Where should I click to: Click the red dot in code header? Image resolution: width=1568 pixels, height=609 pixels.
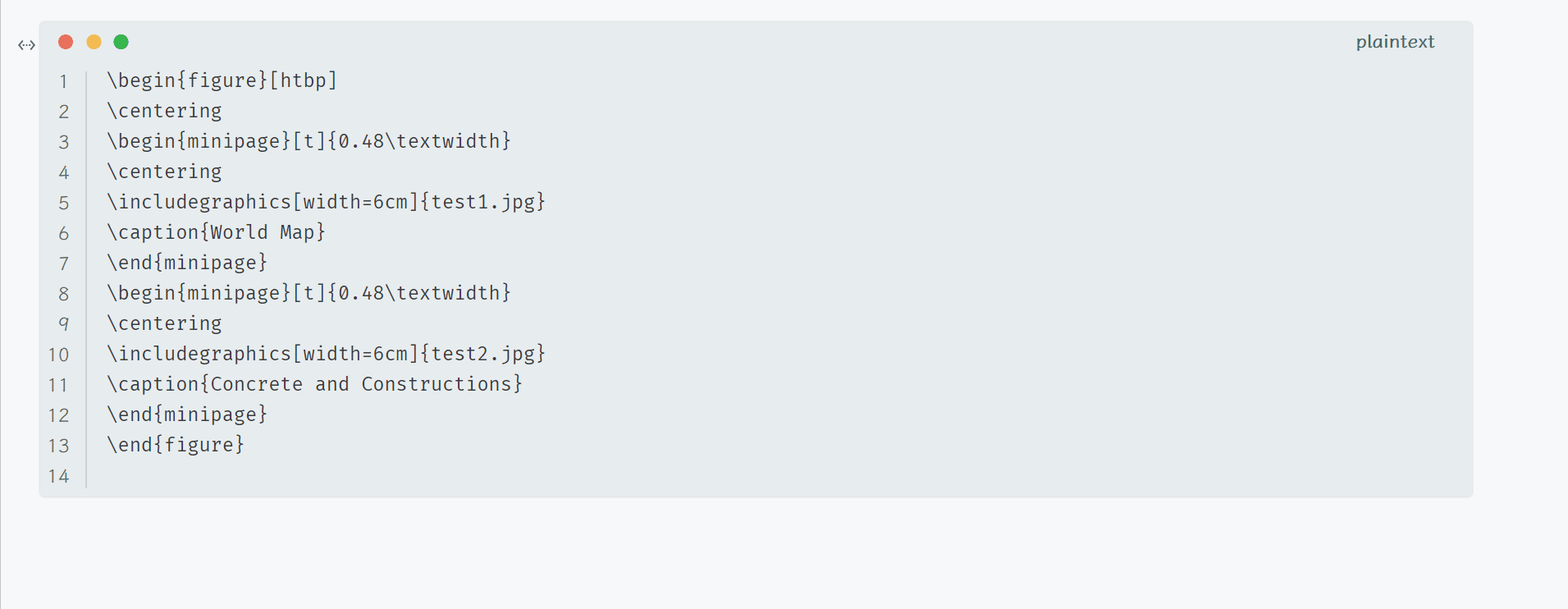point(66,42)
